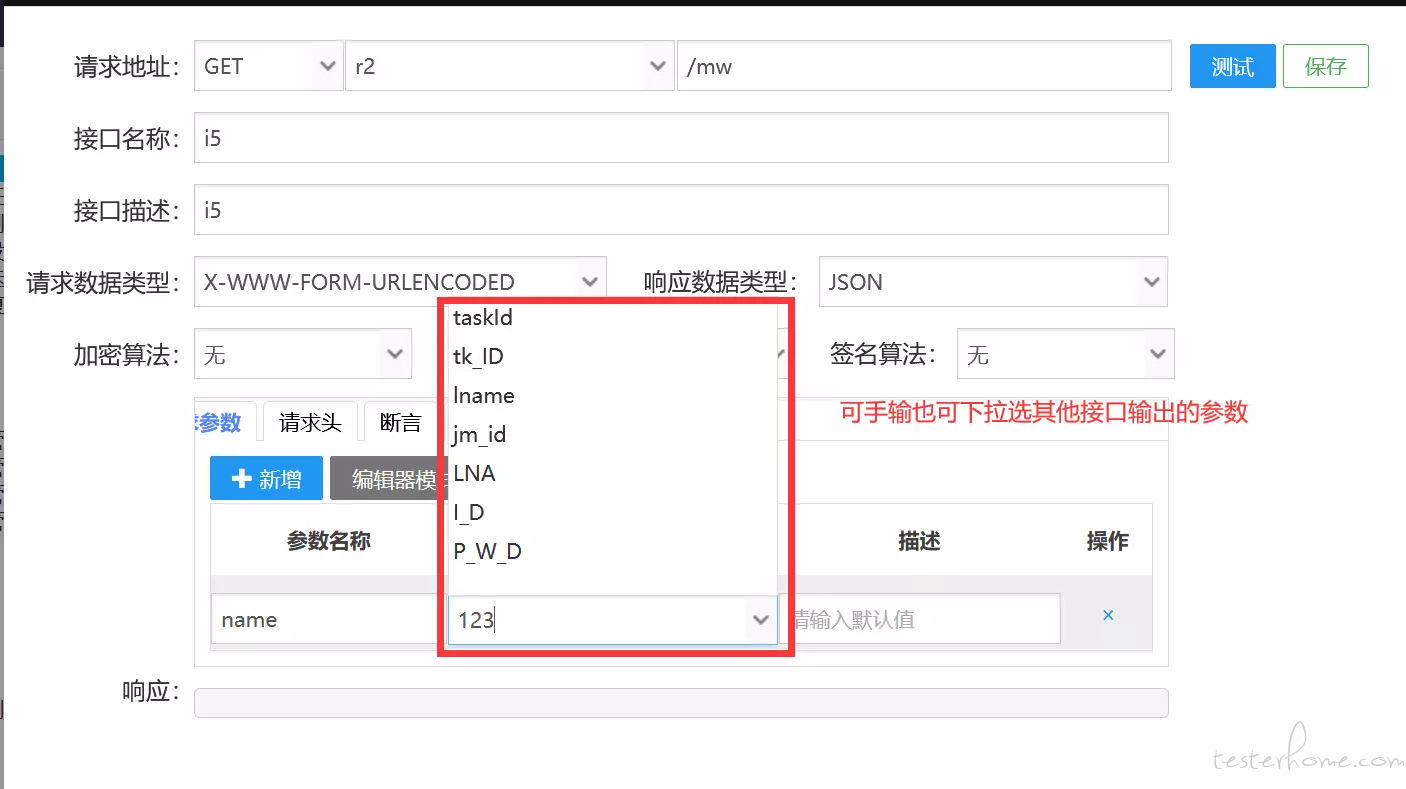Click the green 保存 button
This screenshot has width=1406, height=789.
pyautogui.click(x=1325, y=67)
